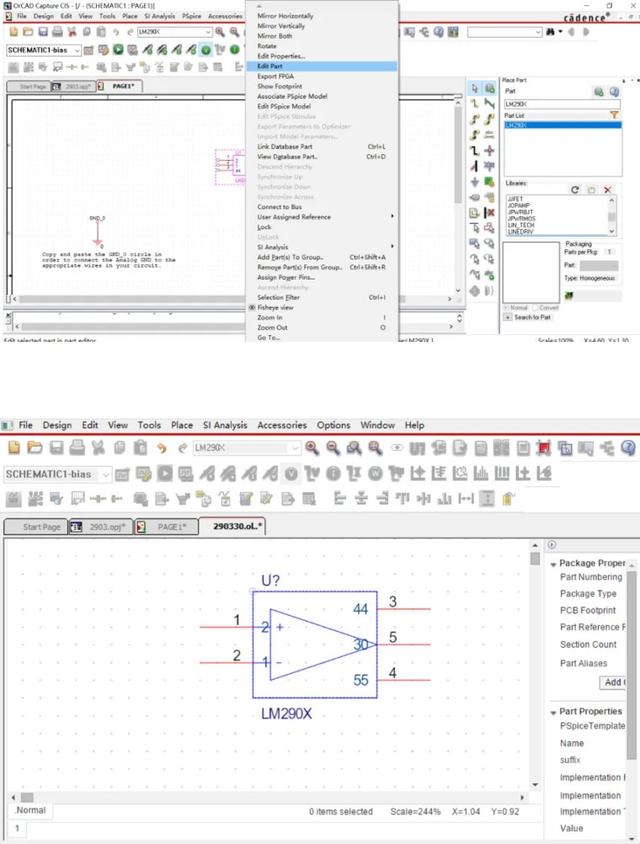Open LM290X part combo arrow in lower toolbar
Image resolution: width=640 pixels, height=844 pixels.
294,447
